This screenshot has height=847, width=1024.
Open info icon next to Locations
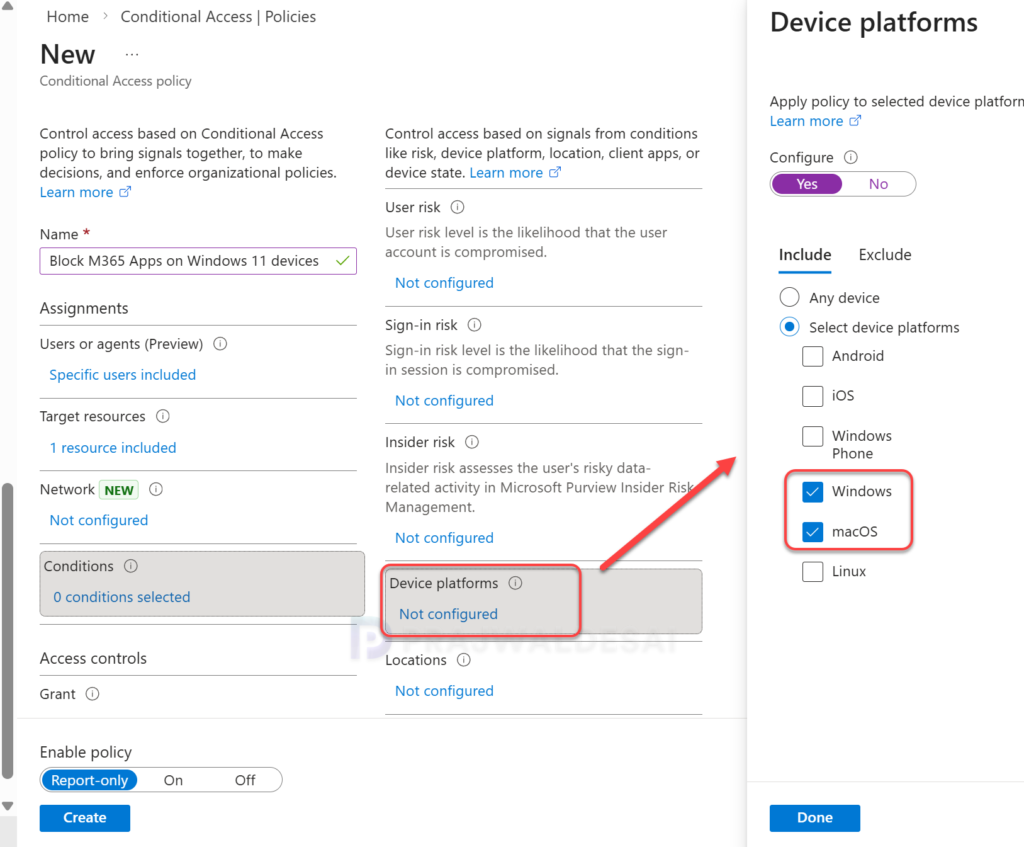pyautogui.click(x=464, y=660)
